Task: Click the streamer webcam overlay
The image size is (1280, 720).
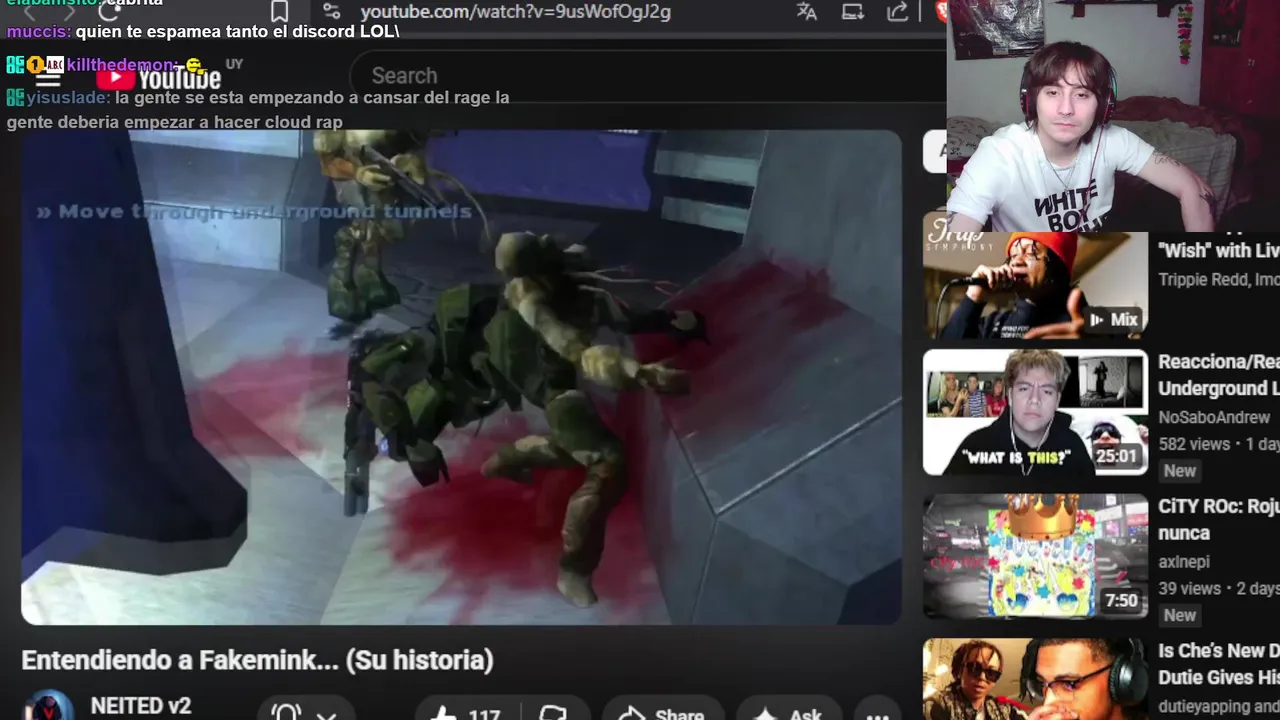Action: tap(1113, 116)
